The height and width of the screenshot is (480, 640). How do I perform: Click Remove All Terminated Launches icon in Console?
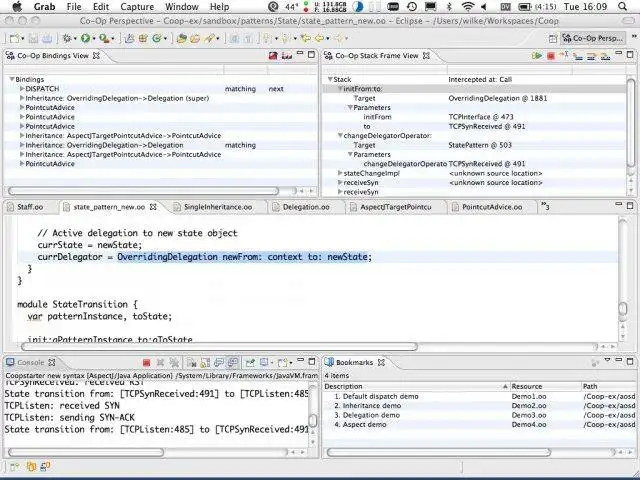click(174, 362)
